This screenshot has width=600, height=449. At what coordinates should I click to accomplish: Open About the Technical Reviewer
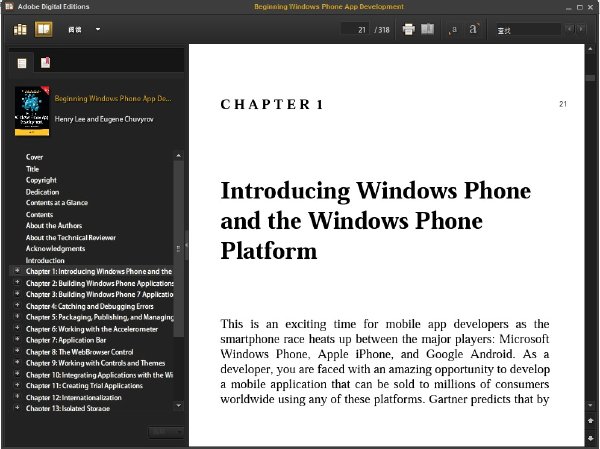coord(71,237)
